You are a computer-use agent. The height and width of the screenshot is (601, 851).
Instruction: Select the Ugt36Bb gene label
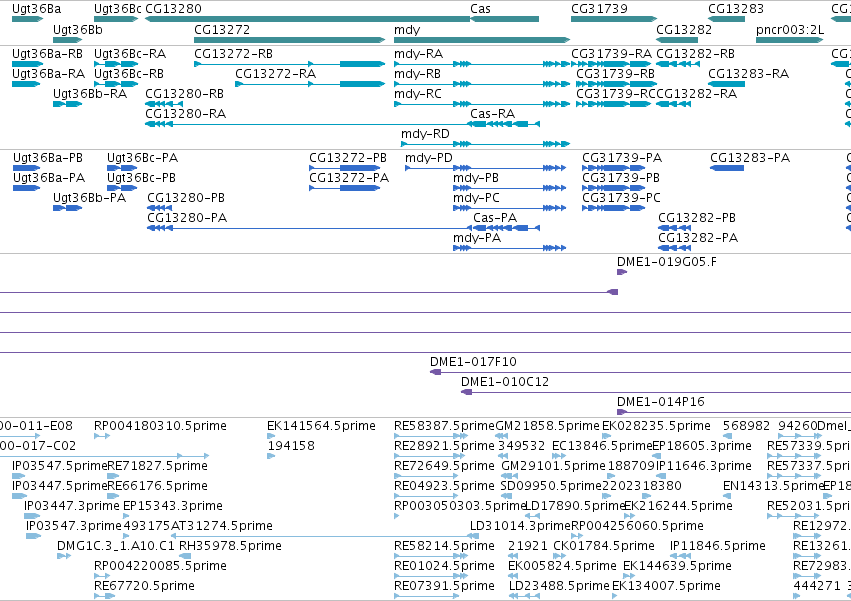click(78, 29)
